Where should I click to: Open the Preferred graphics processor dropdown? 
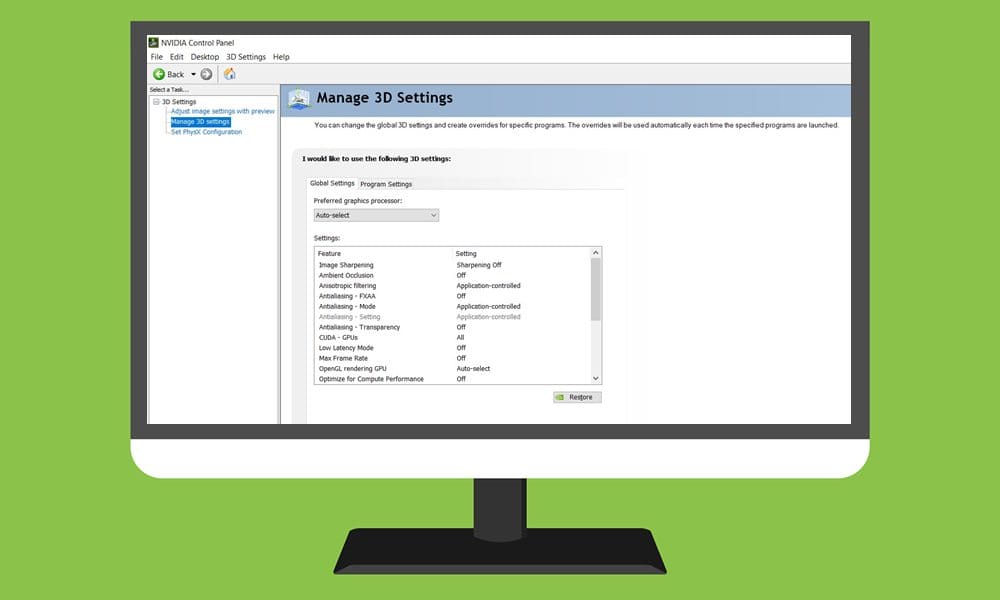pyautogui.click(x=376, y=216)
